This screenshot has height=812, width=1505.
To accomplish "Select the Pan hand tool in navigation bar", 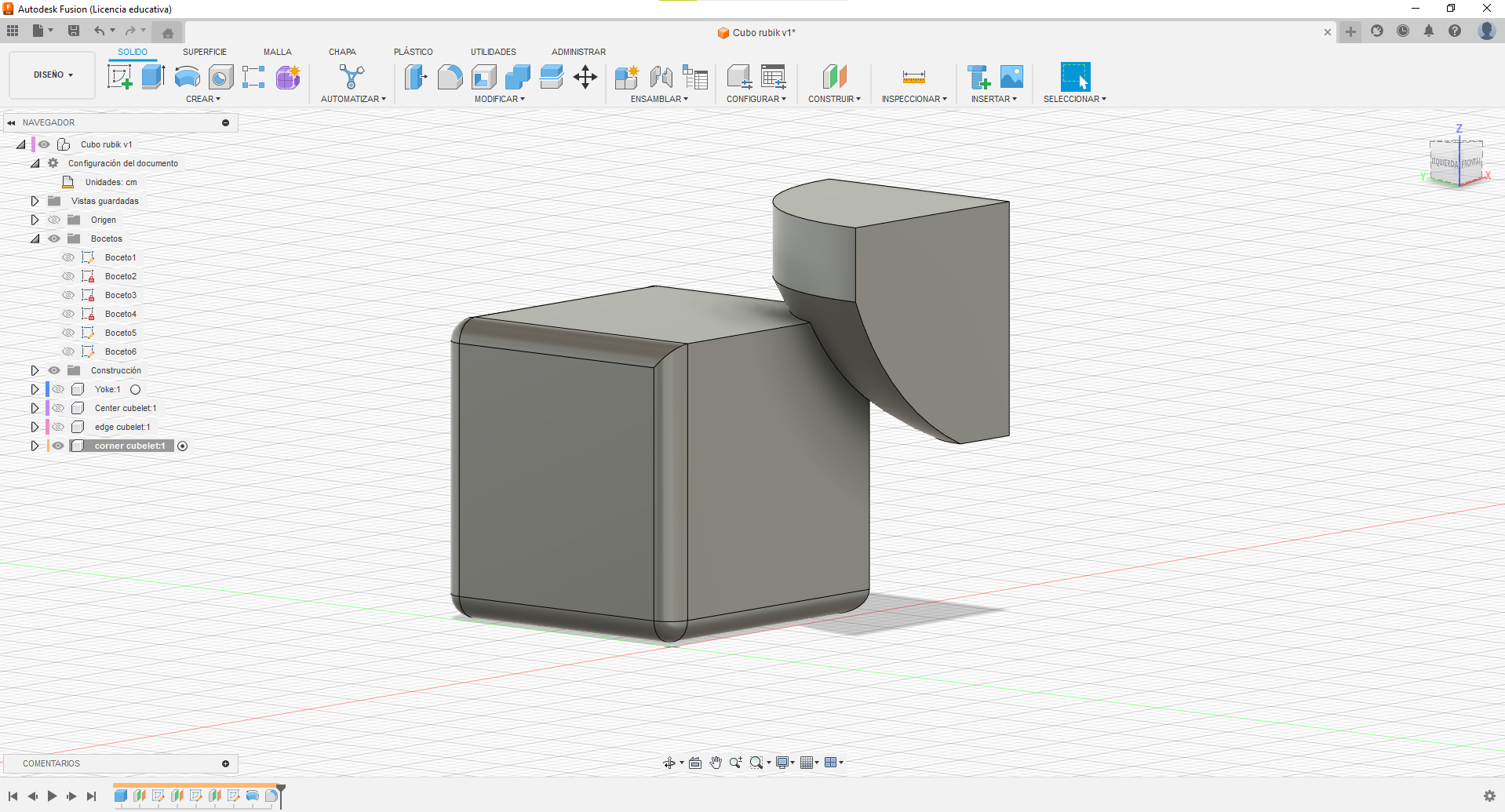I will coord(716,763).
